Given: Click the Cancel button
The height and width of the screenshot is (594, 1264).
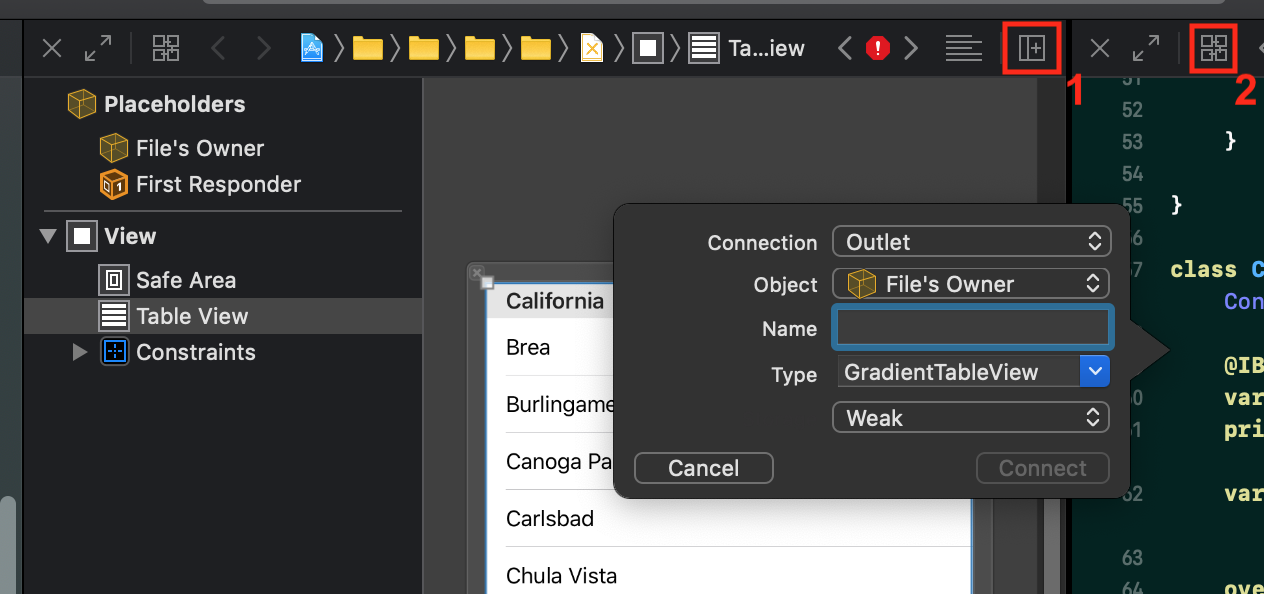Looking at the screenshot, I should coord(703,468).
